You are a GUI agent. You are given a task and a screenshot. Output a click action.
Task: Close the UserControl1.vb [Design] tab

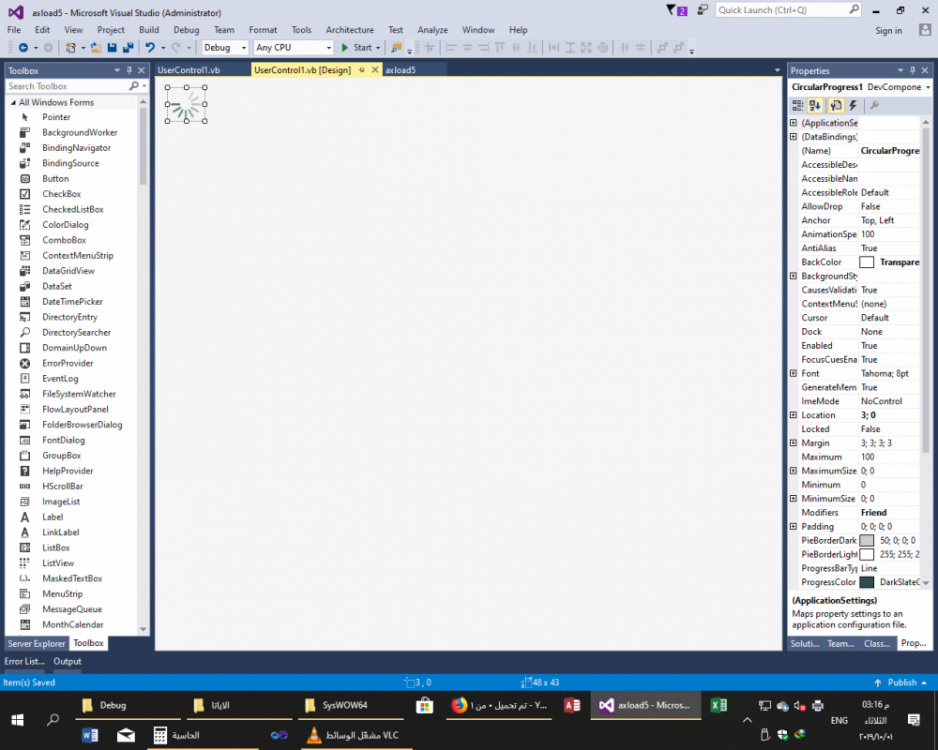click(x=375, y=70)
